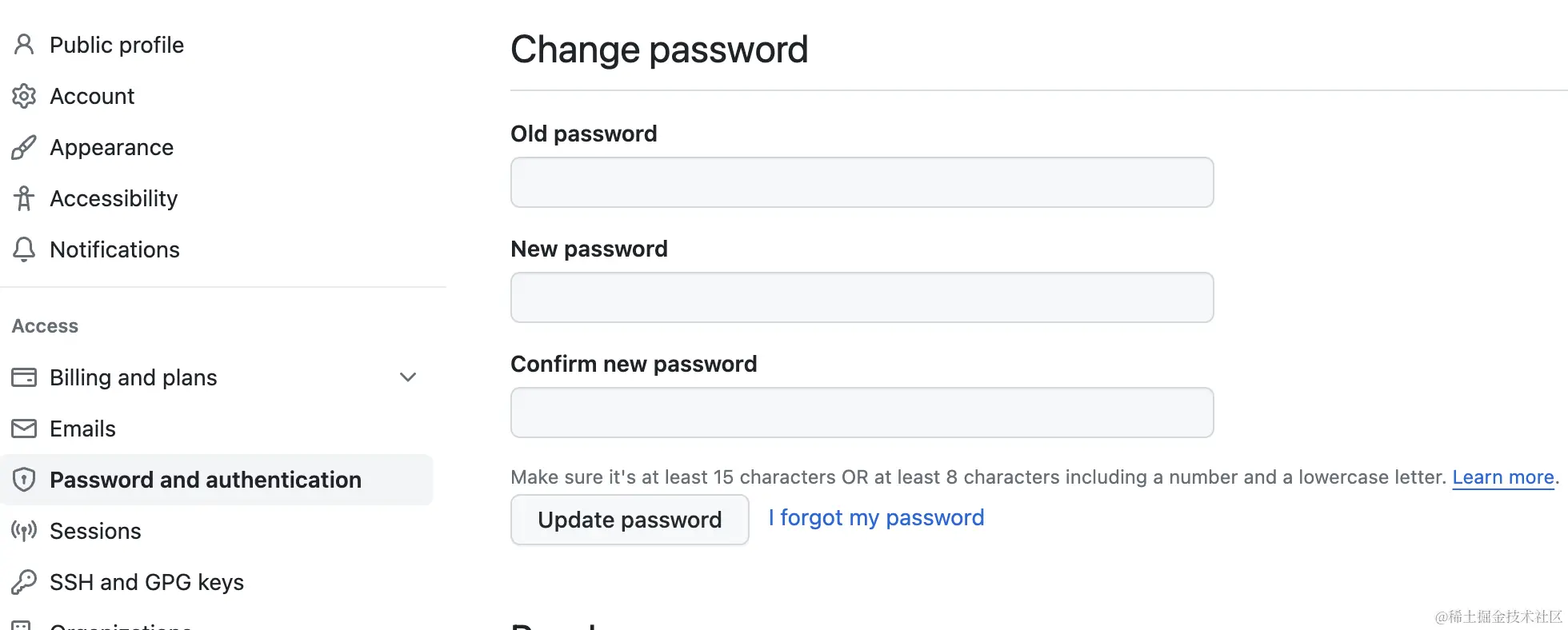Click the Billing credit card icon
This screenshot has width=1568, height=630.
coord(24,377)
